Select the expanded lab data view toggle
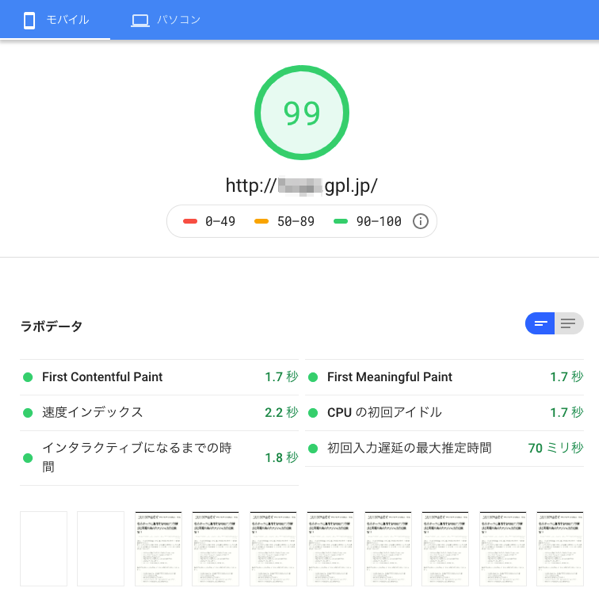The width and height of the screenshot is (599, 600). (569, 323)
